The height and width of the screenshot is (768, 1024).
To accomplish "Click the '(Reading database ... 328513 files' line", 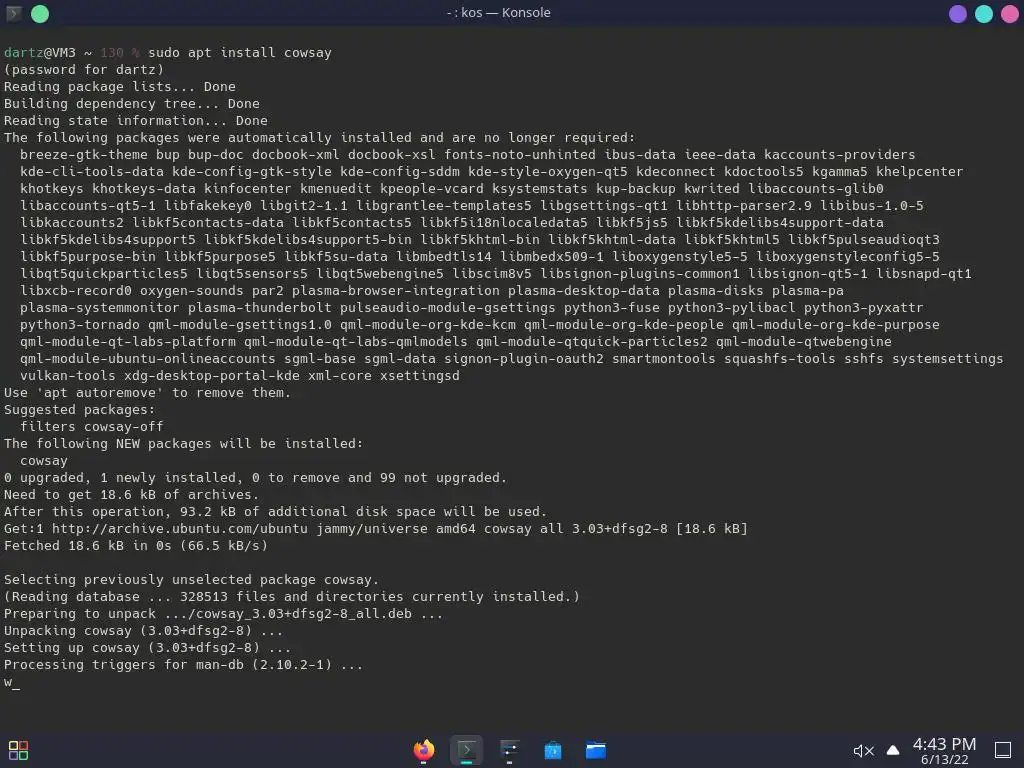I will point(292,596).
